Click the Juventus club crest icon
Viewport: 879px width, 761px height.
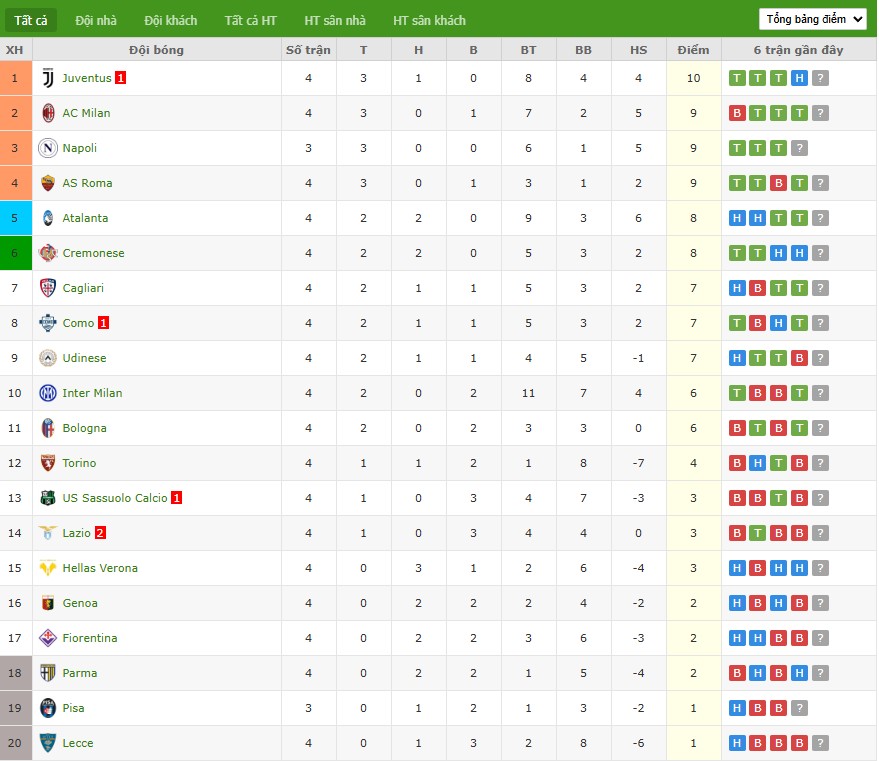pyautogui.click(x=48, y=78)
